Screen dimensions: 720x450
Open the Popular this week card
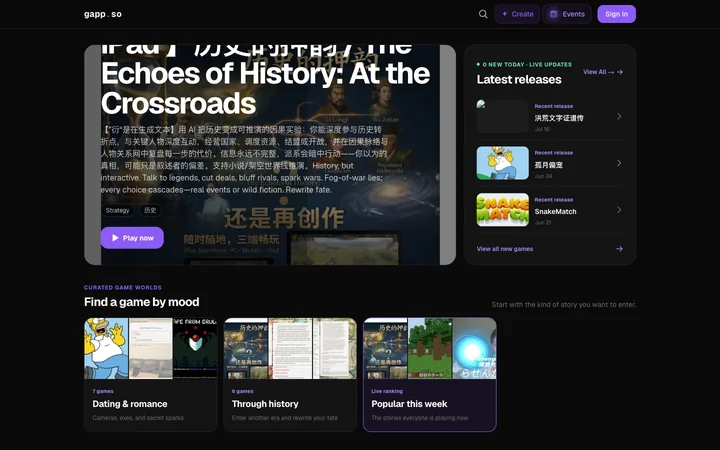tap(430, 374)
